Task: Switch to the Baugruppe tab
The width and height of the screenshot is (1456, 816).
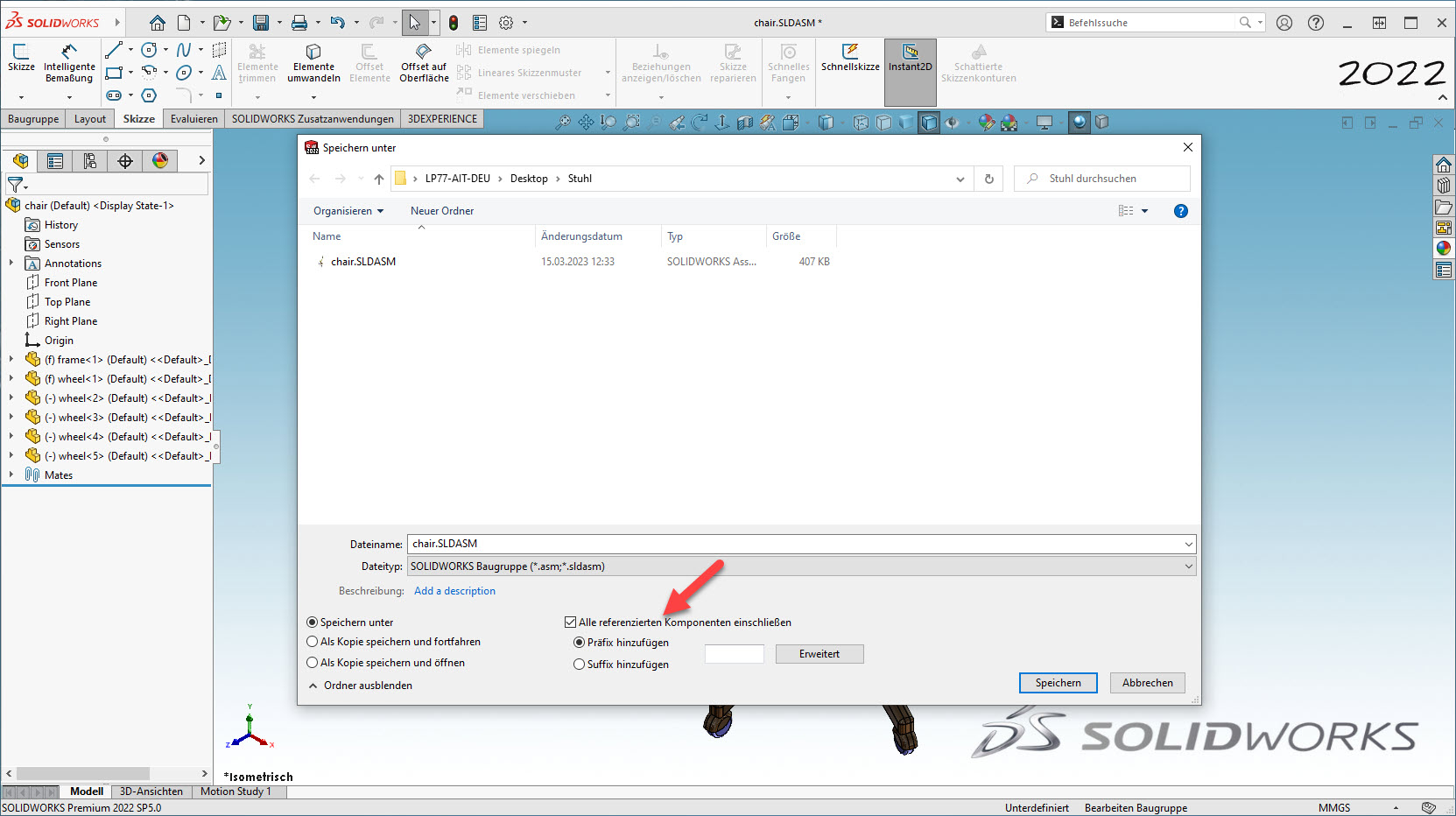Action: pos(33,119)
